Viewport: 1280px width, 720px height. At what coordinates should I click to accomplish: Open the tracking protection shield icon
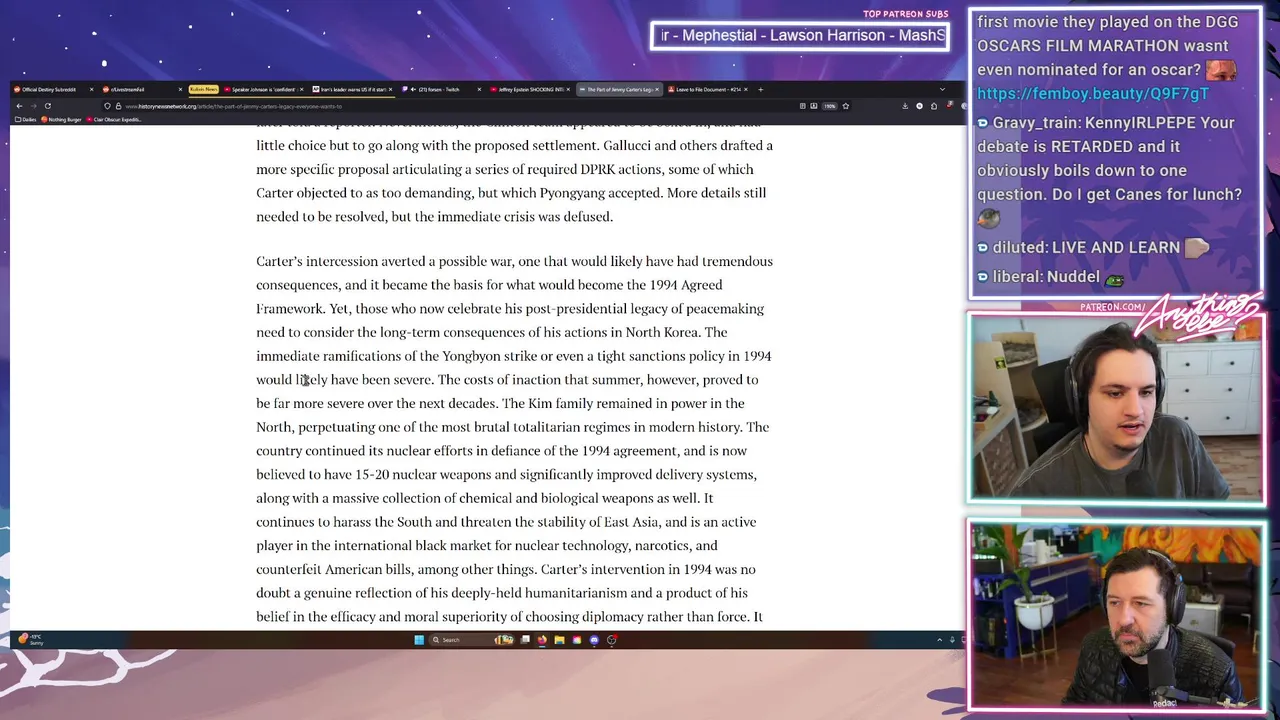(x=107, y=106)
